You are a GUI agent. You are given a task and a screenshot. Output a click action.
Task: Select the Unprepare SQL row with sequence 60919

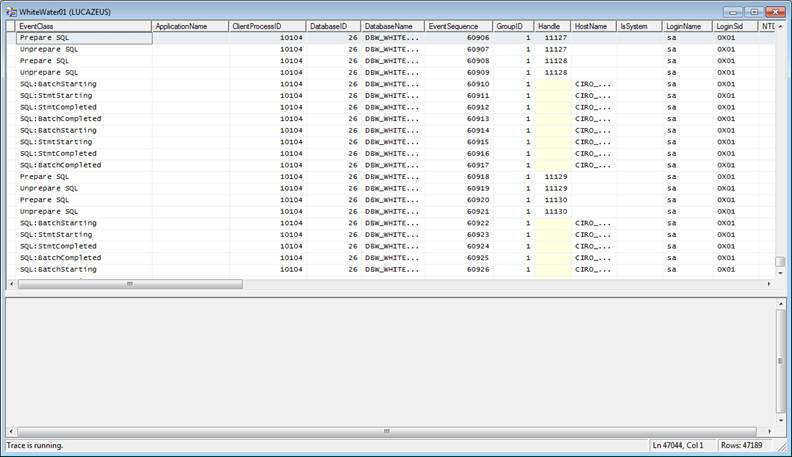390,189
